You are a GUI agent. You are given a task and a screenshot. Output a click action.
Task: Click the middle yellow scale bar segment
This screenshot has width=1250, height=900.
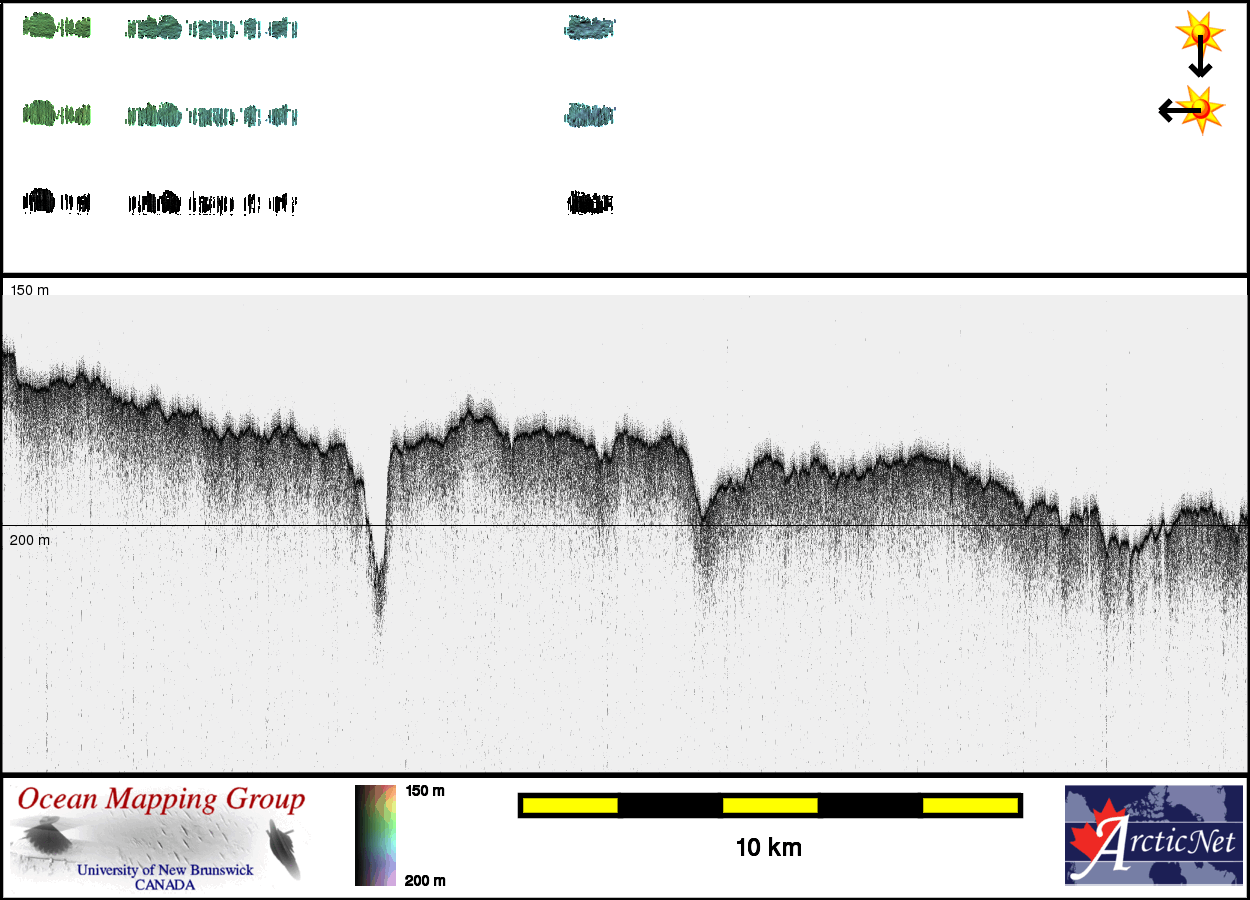pos(770,805)
